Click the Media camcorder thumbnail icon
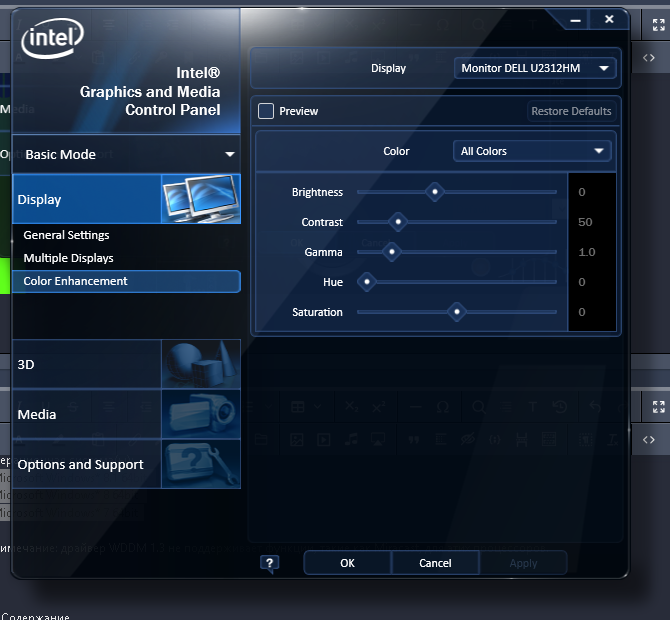This screenshot has width=670, height=620. [x=201, y=414]
